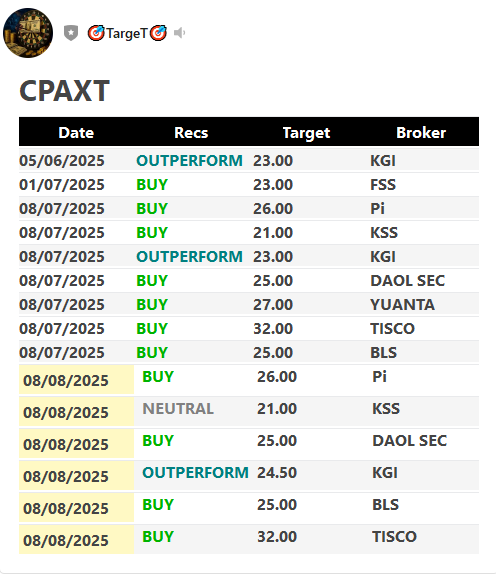Click the muted speaker icon
496x581 pixels.
point(179,33)
